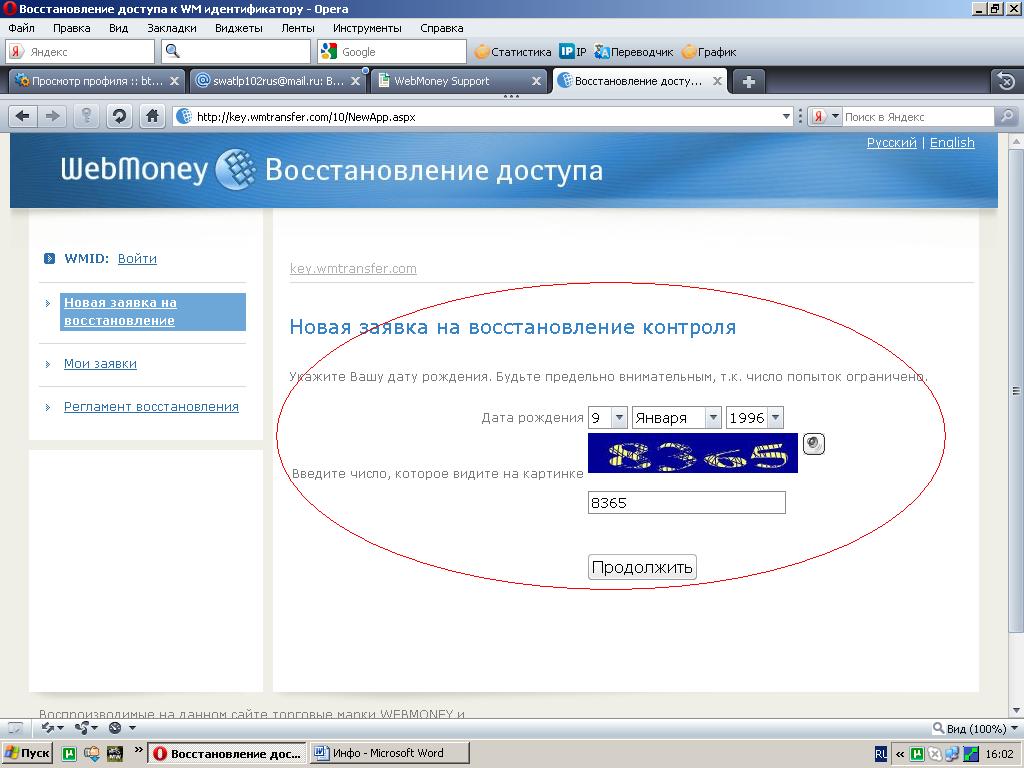The height and width of the screenshot is (768, 1024).
Task: Click the globe site icon in address bar
Action: pos(185,117)
